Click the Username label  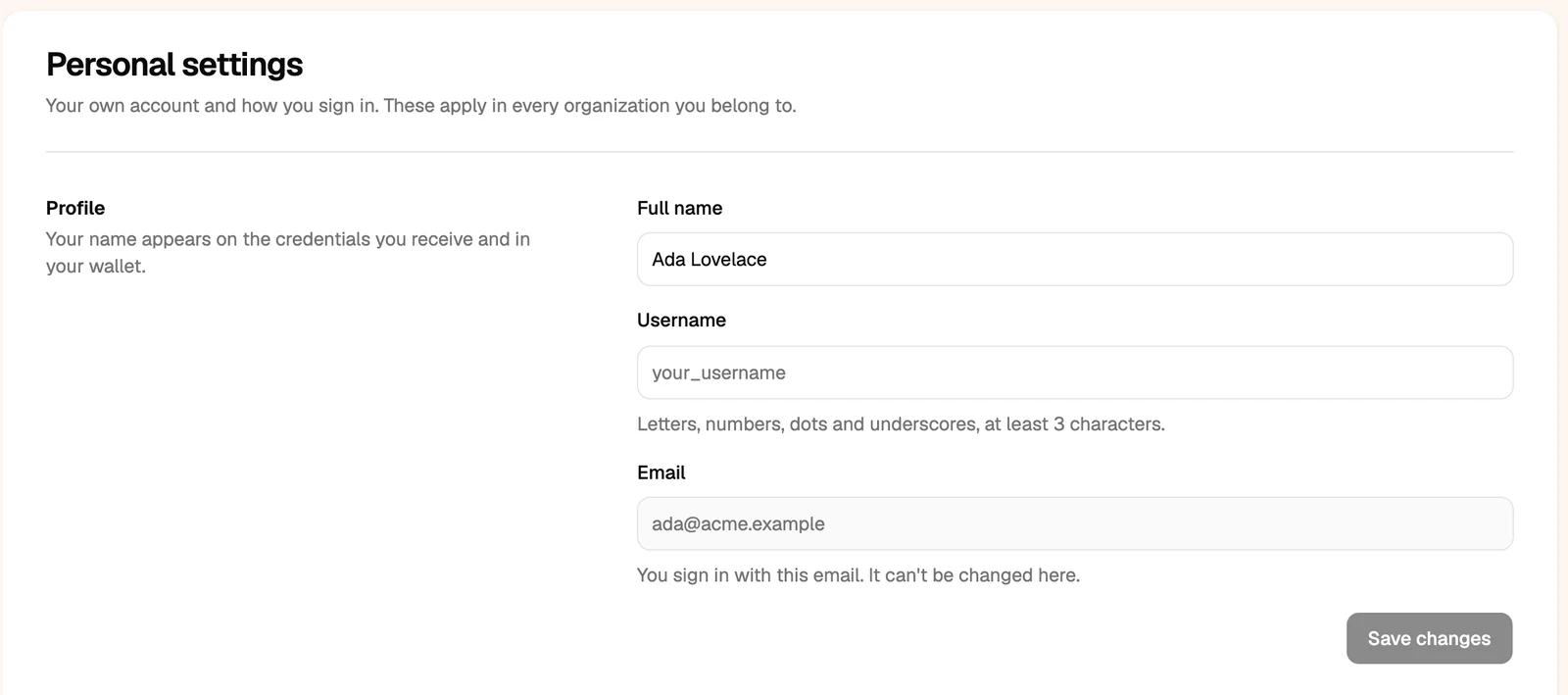click(x=681, y=321)
